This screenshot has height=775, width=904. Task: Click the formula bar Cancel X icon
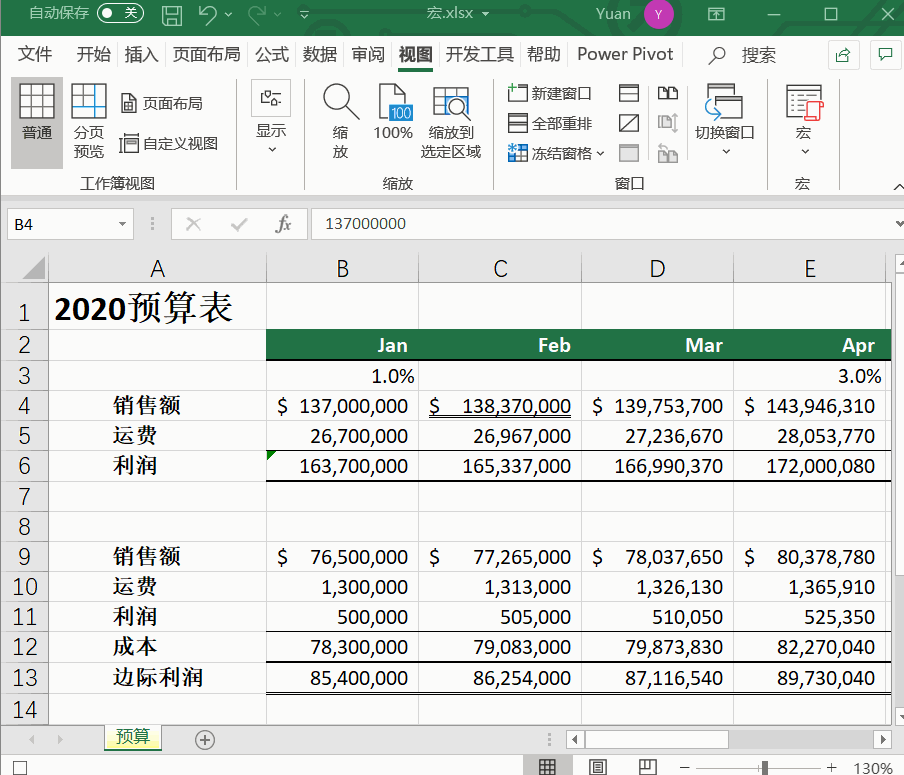pyautogui.click(x=194, y=224)
